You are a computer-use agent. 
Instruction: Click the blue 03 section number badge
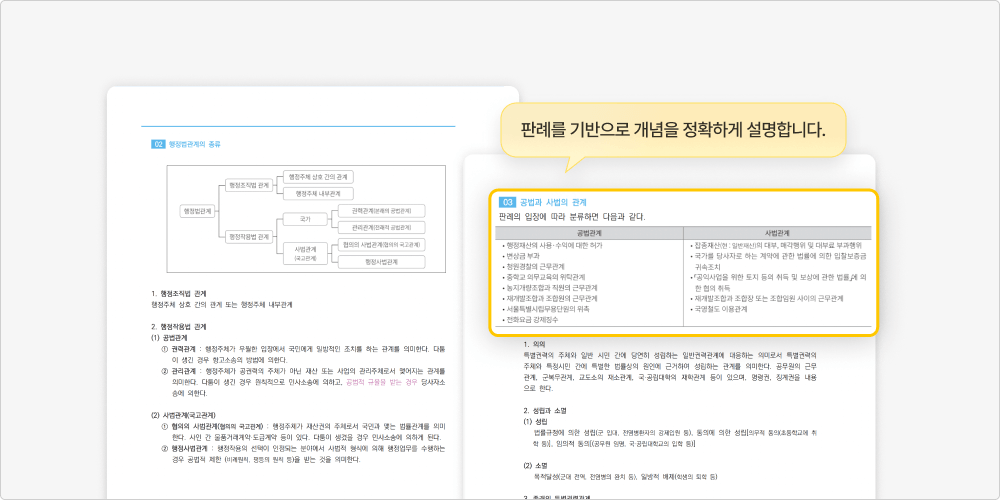[507, 202]
